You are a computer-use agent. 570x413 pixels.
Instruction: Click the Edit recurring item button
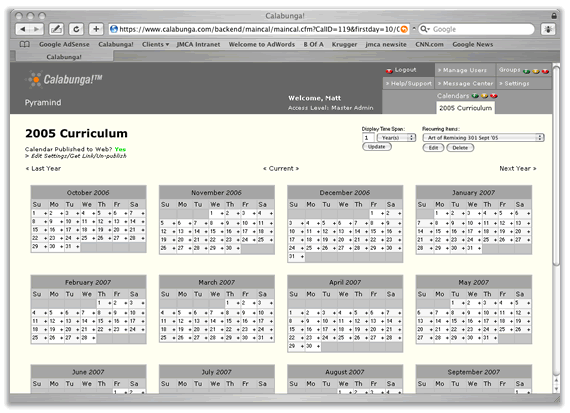pyautogui.click(x=433, y=148)
